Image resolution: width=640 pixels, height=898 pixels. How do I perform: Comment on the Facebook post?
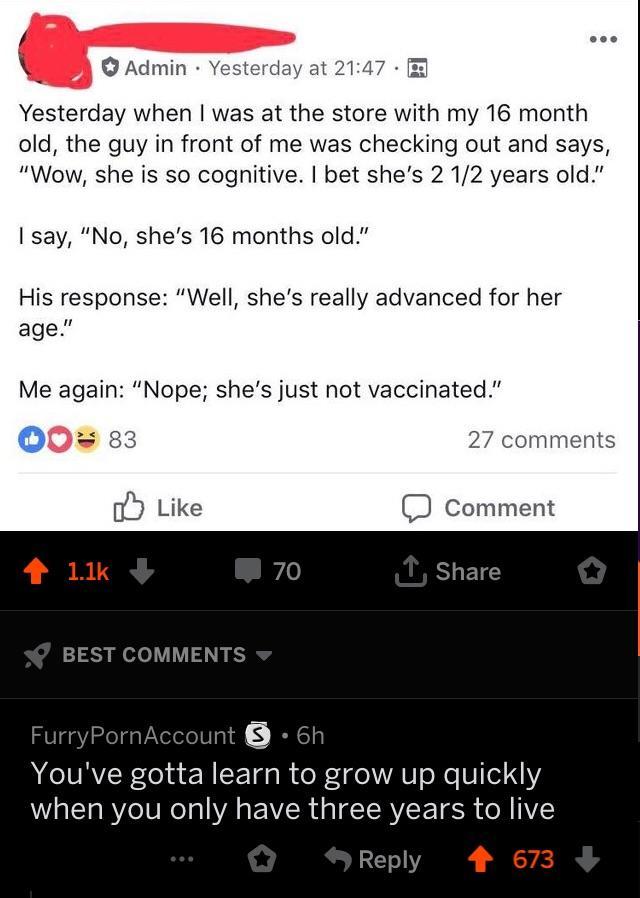tap(478, 508)
